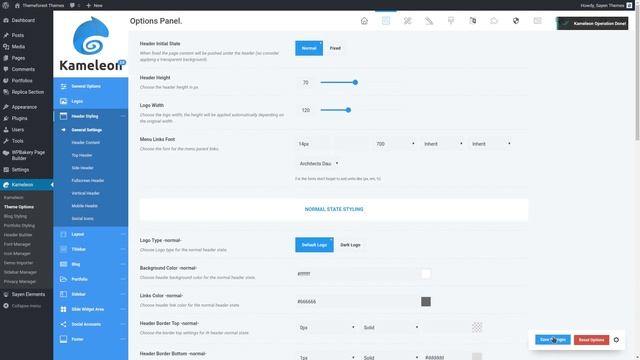The image size is (640, 360).
Task: Open Plugins in WordPress admin menu
Action: (x=19, y=118)
